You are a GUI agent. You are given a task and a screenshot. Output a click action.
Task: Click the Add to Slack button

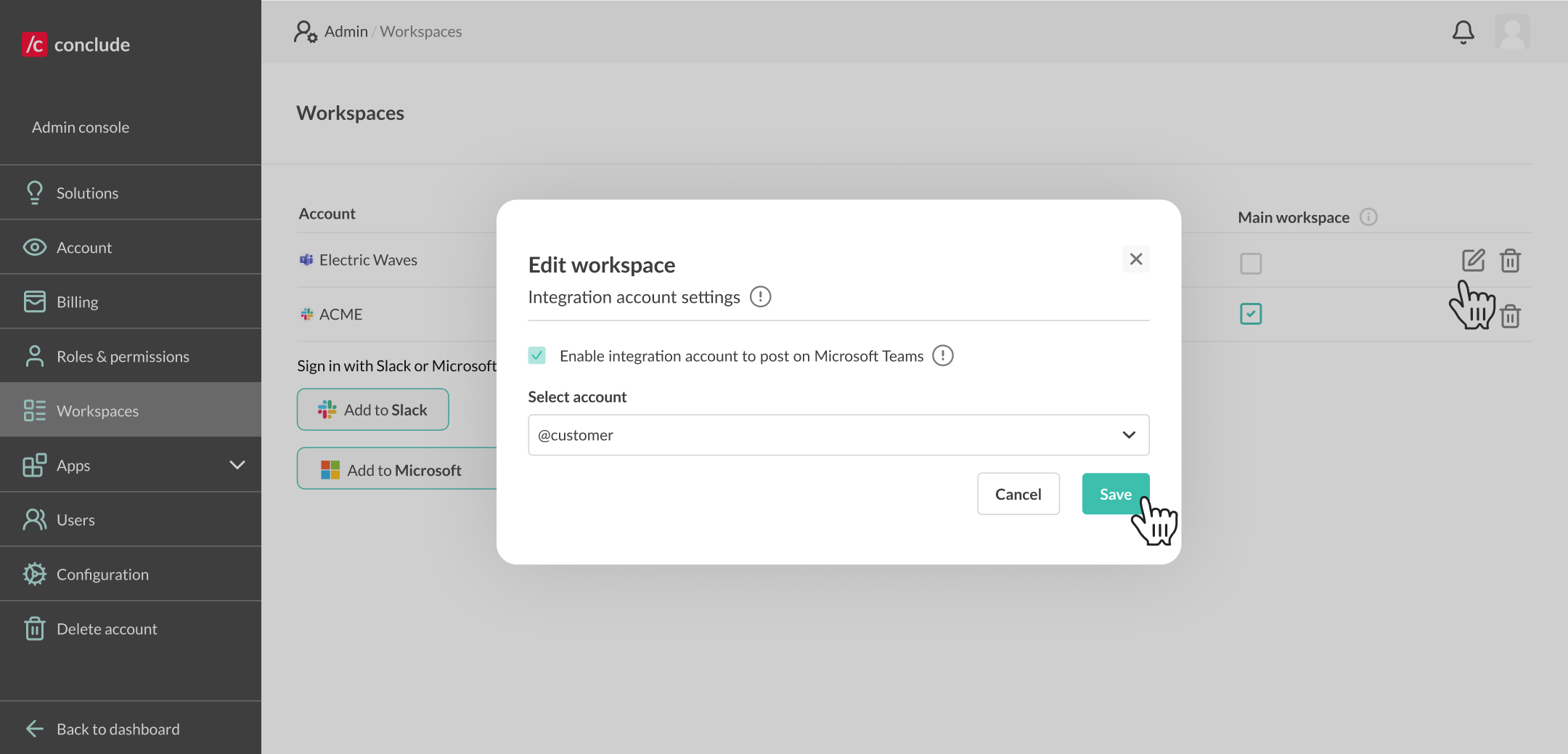[x=372, y=410]
